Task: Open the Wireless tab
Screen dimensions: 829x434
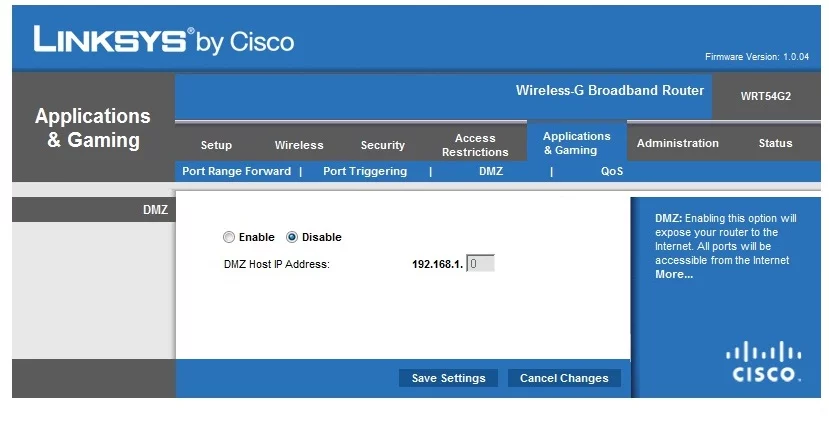Action: point(299,145)
